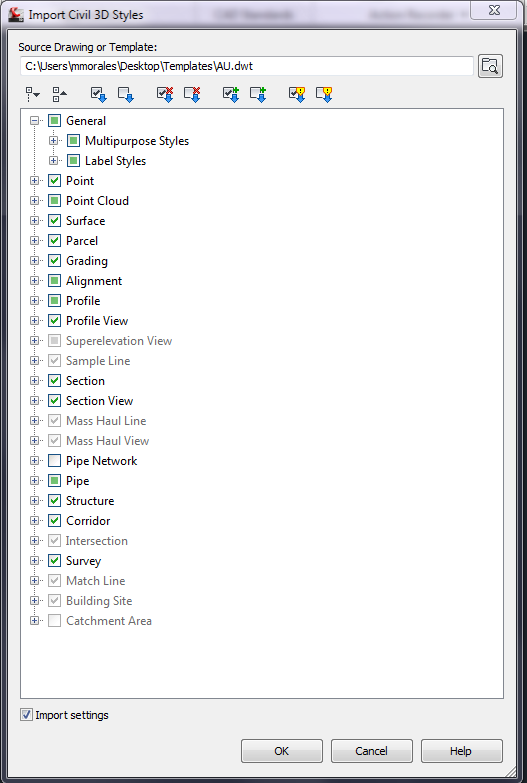Toggle the Profile checkbox

click(x=54, y=300)
